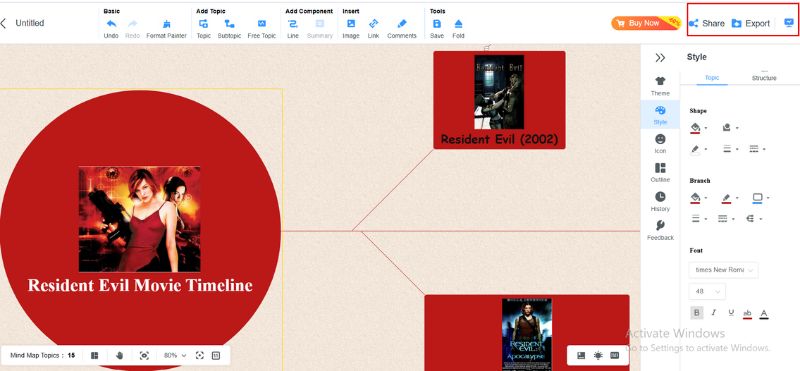Viewport: 800px width, 371px height.
Task: Select the Topic tab in Style panel
Action: point(712,78)
